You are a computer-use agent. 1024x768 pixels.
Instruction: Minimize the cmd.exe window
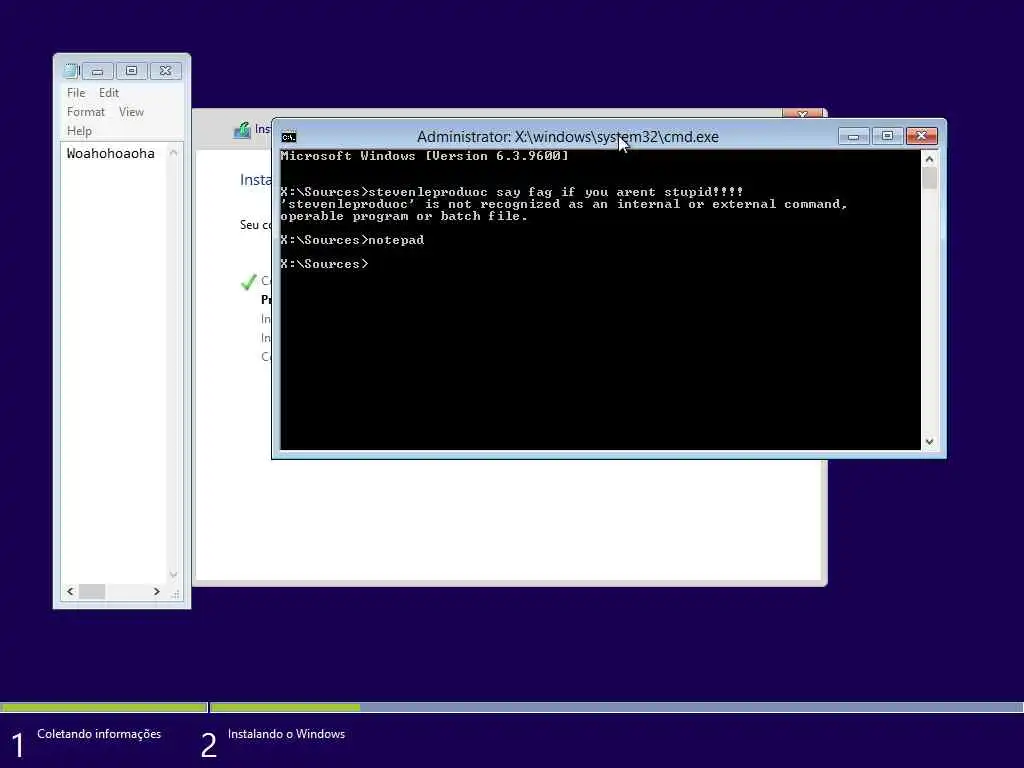coord(853,136)
